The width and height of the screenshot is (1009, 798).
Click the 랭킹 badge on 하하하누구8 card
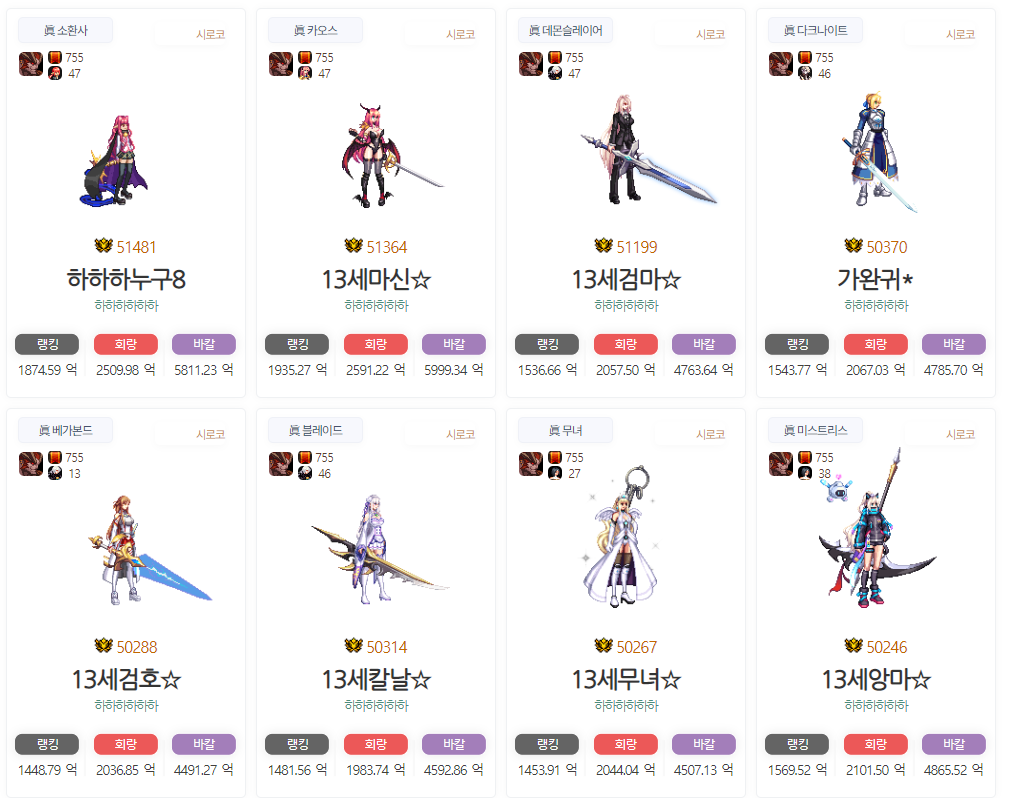47,344
